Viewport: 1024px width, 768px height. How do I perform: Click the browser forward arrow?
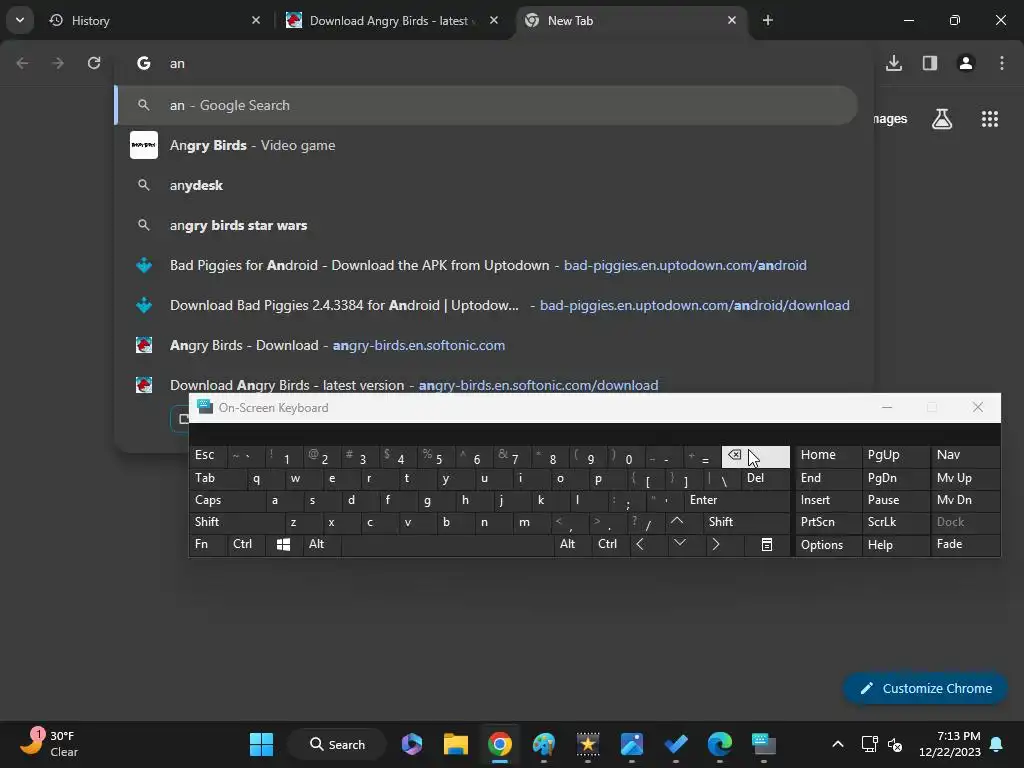click(58, 63)
